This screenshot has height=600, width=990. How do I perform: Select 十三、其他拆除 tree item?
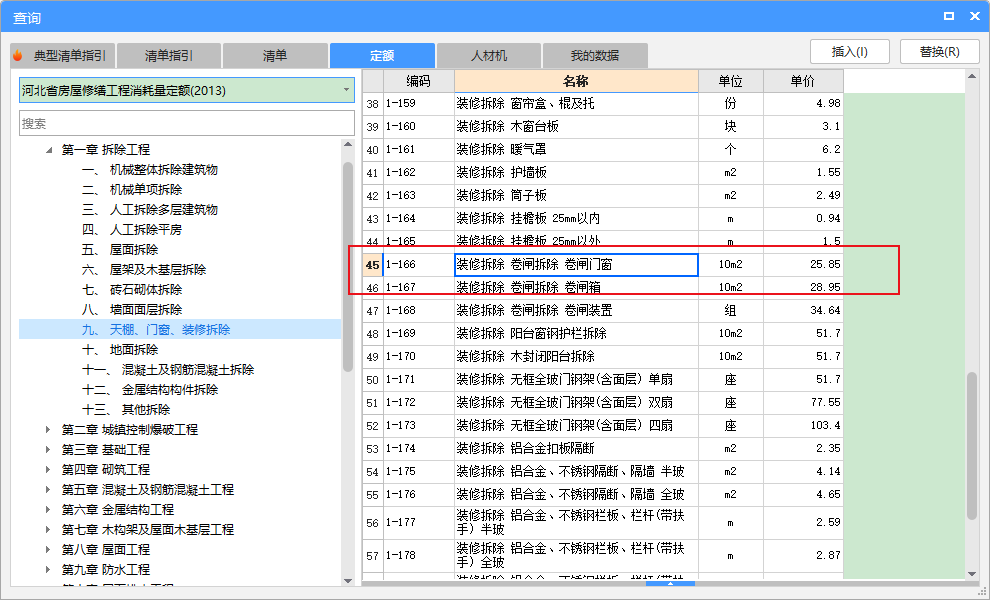tap(126, 409)
